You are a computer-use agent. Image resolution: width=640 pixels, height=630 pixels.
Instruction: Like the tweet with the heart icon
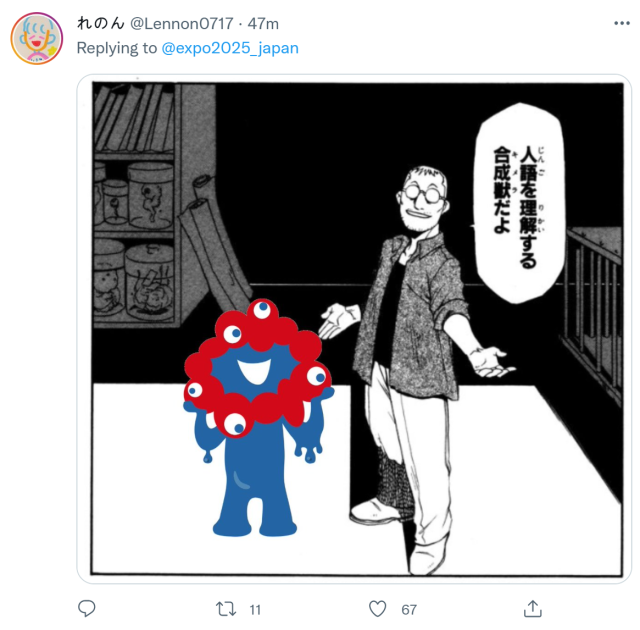point(378,609)
